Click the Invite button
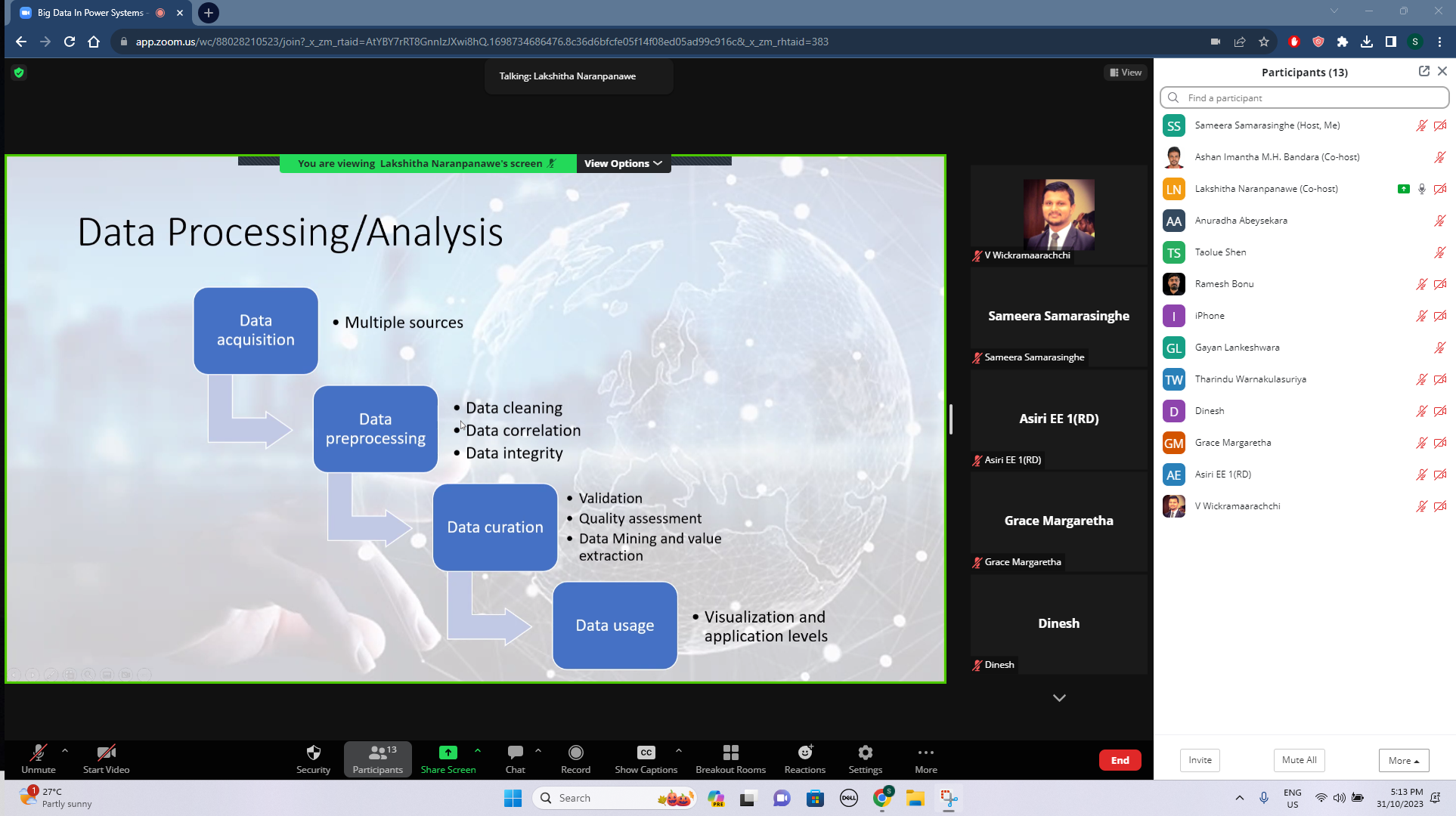 1200,760
